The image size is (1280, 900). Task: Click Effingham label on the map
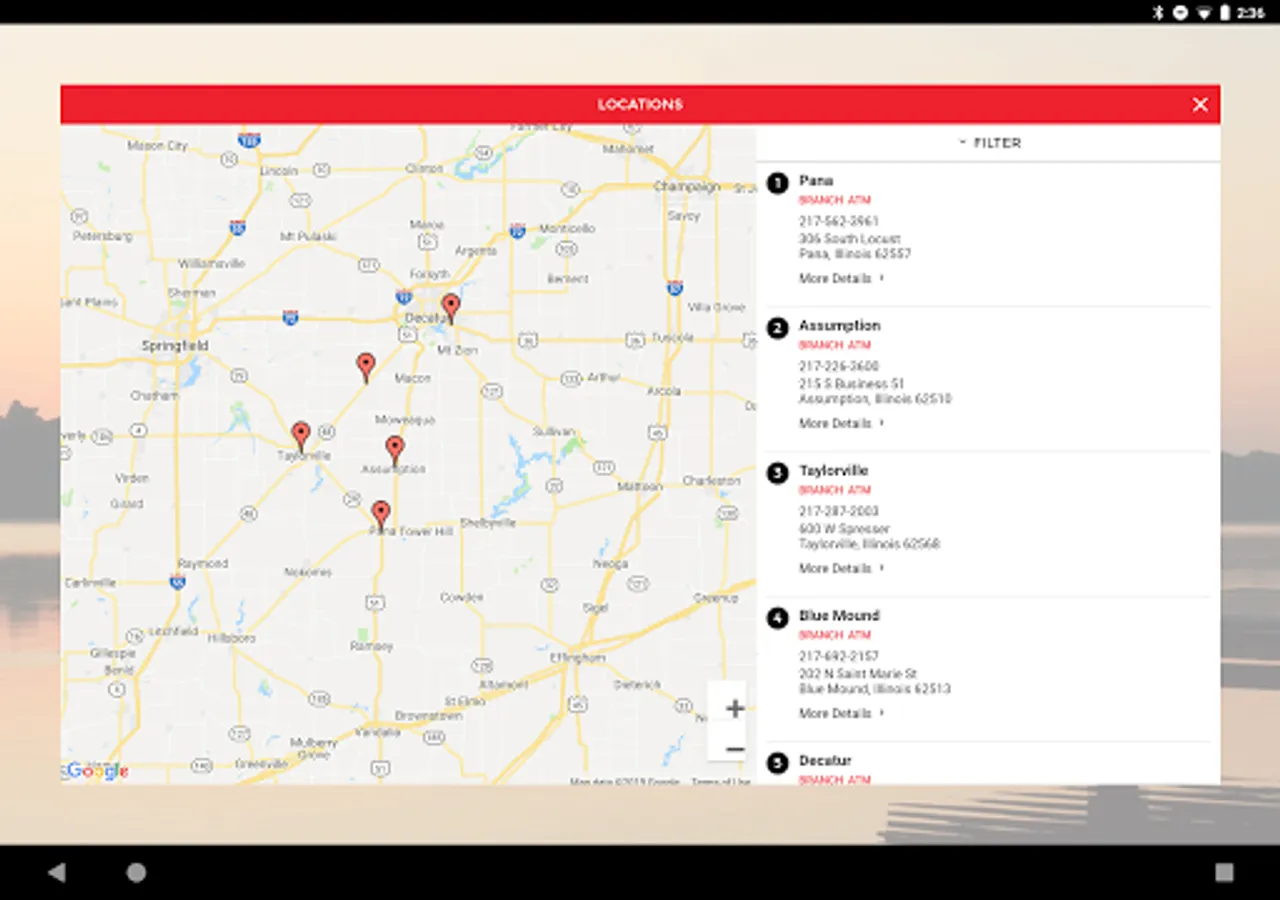tap(577, 658)
